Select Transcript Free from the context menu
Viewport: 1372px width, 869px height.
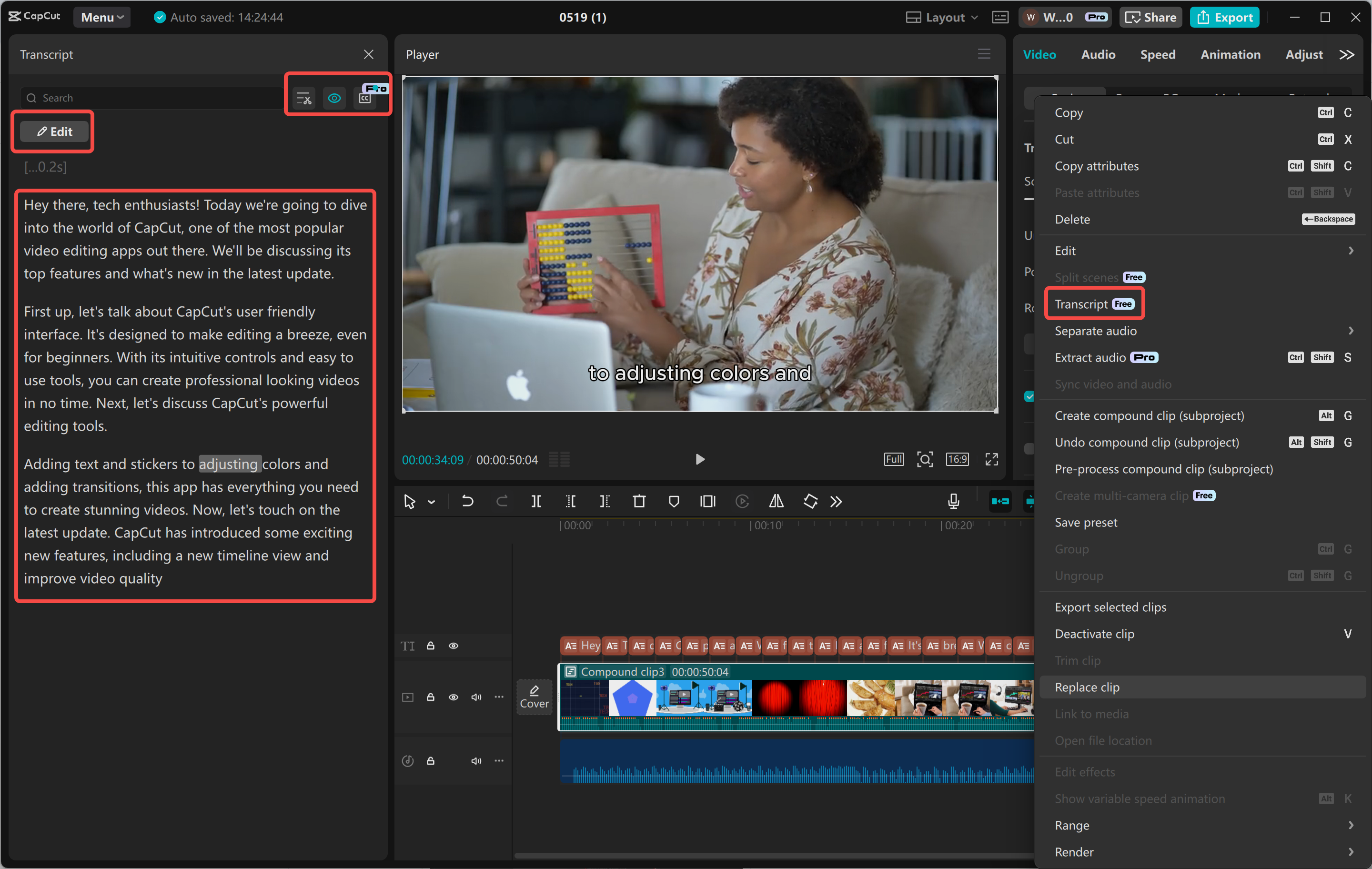1094,303
